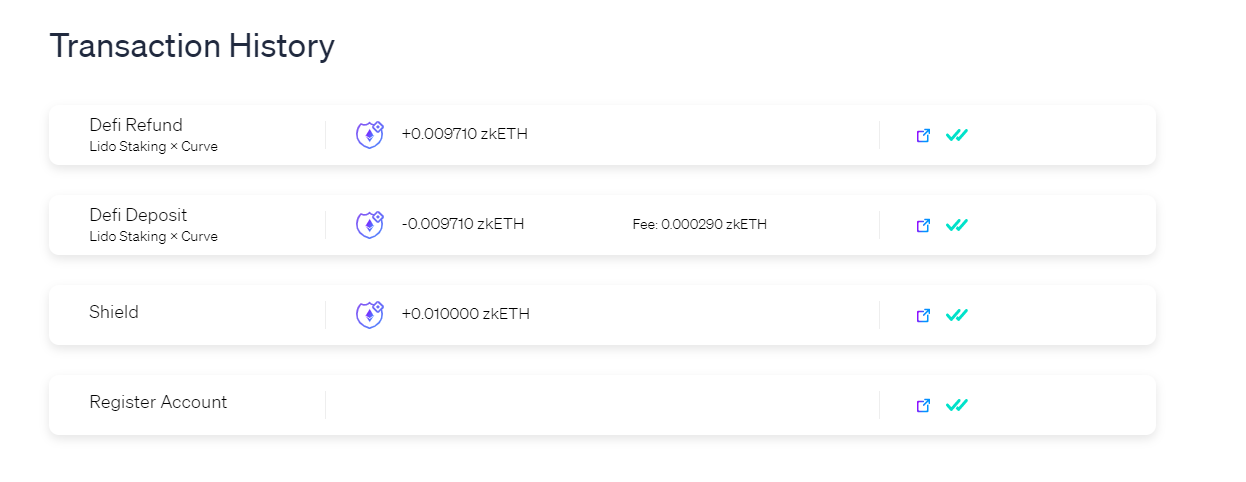Click the +0.010000 zkETH shield amount
The width and height of the screenshot is (1246, 482).
465,314
